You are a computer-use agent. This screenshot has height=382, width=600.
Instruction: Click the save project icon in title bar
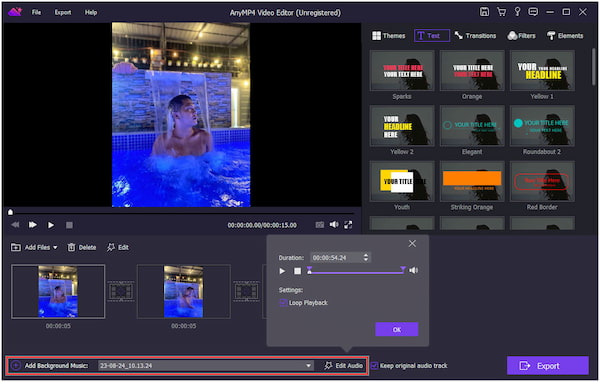point(484,12)
